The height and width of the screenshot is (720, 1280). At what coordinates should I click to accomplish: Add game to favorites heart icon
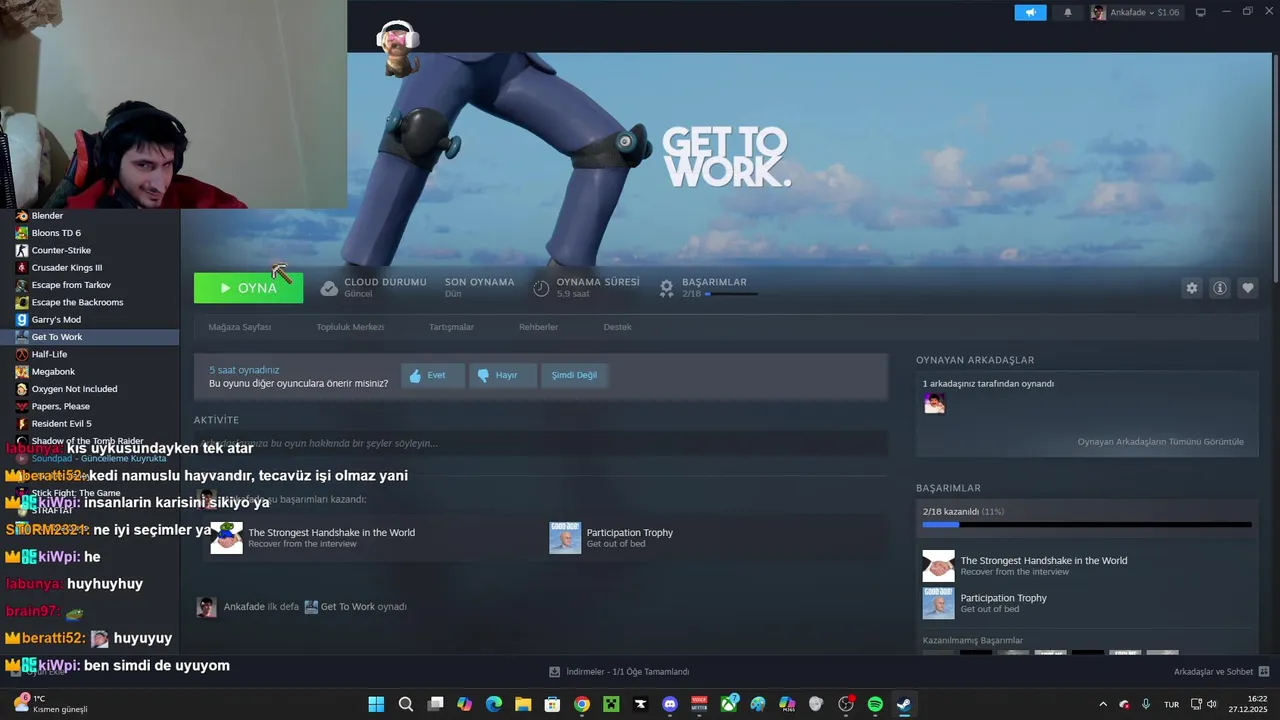click(1248, 288)
